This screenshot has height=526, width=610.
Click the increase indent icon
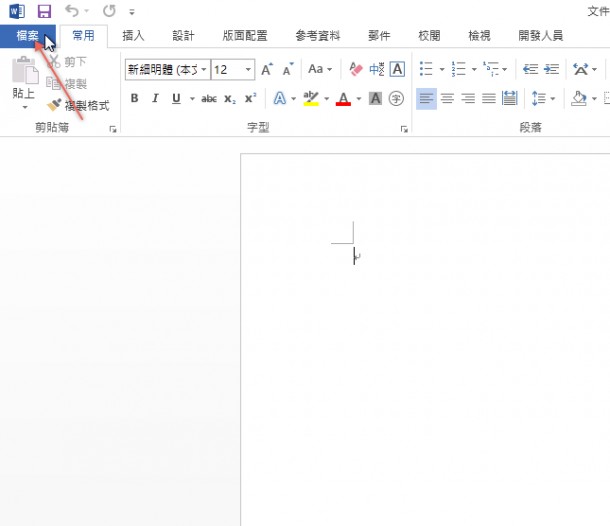[551, 69]
